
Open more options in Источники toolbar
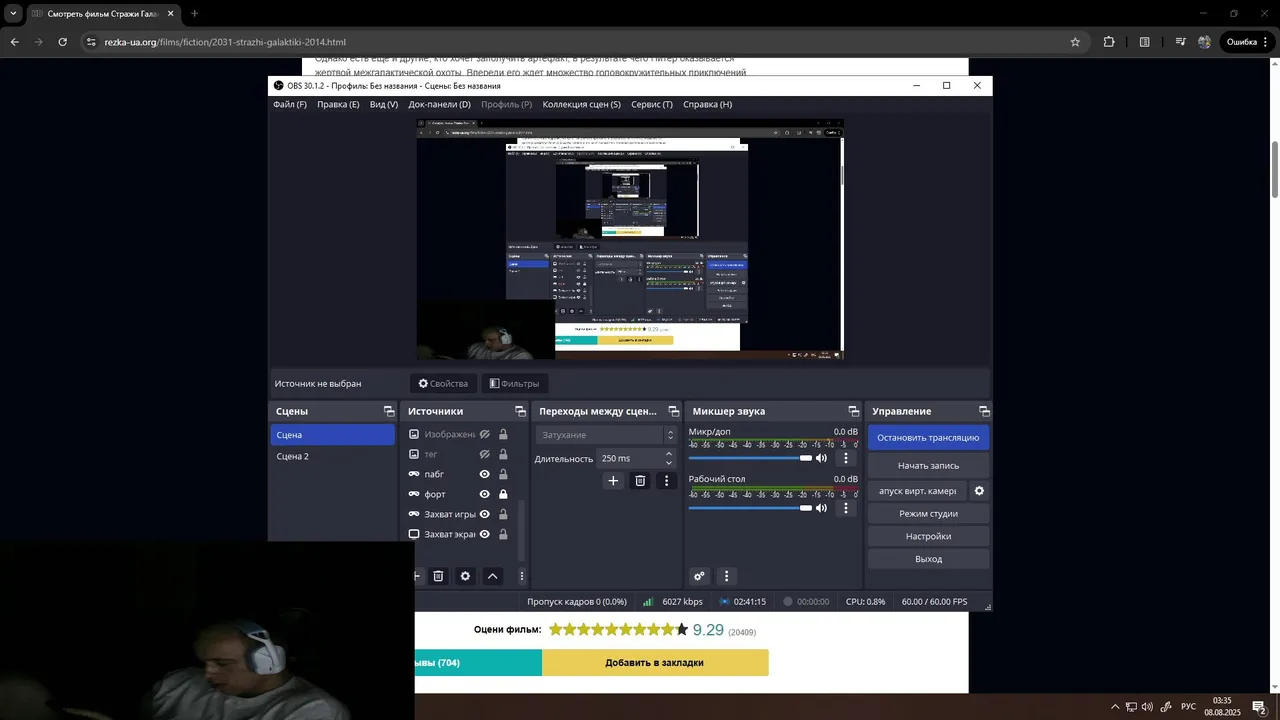coord(521,576)
